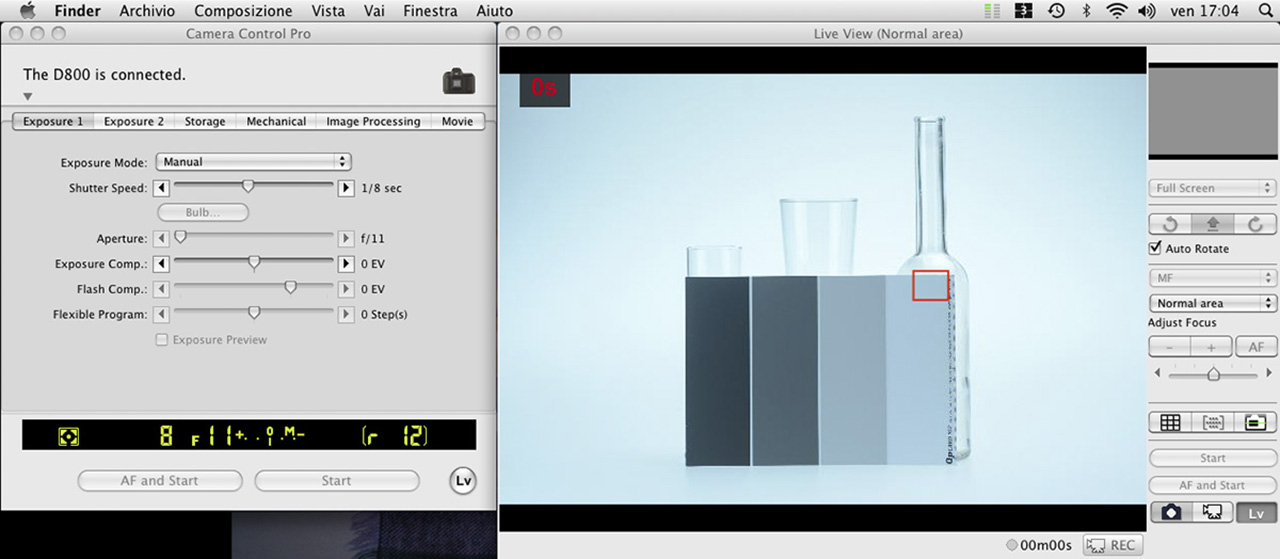
Task: Click the dark Lv button in Live View
Action: point(1257,513)
